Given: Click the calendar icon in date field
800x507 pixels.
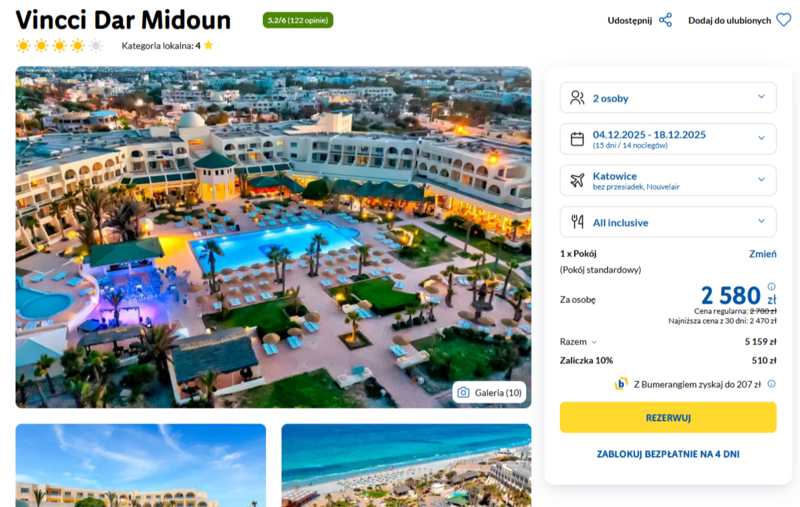Looking at the screenshot, I should point(577,139).
